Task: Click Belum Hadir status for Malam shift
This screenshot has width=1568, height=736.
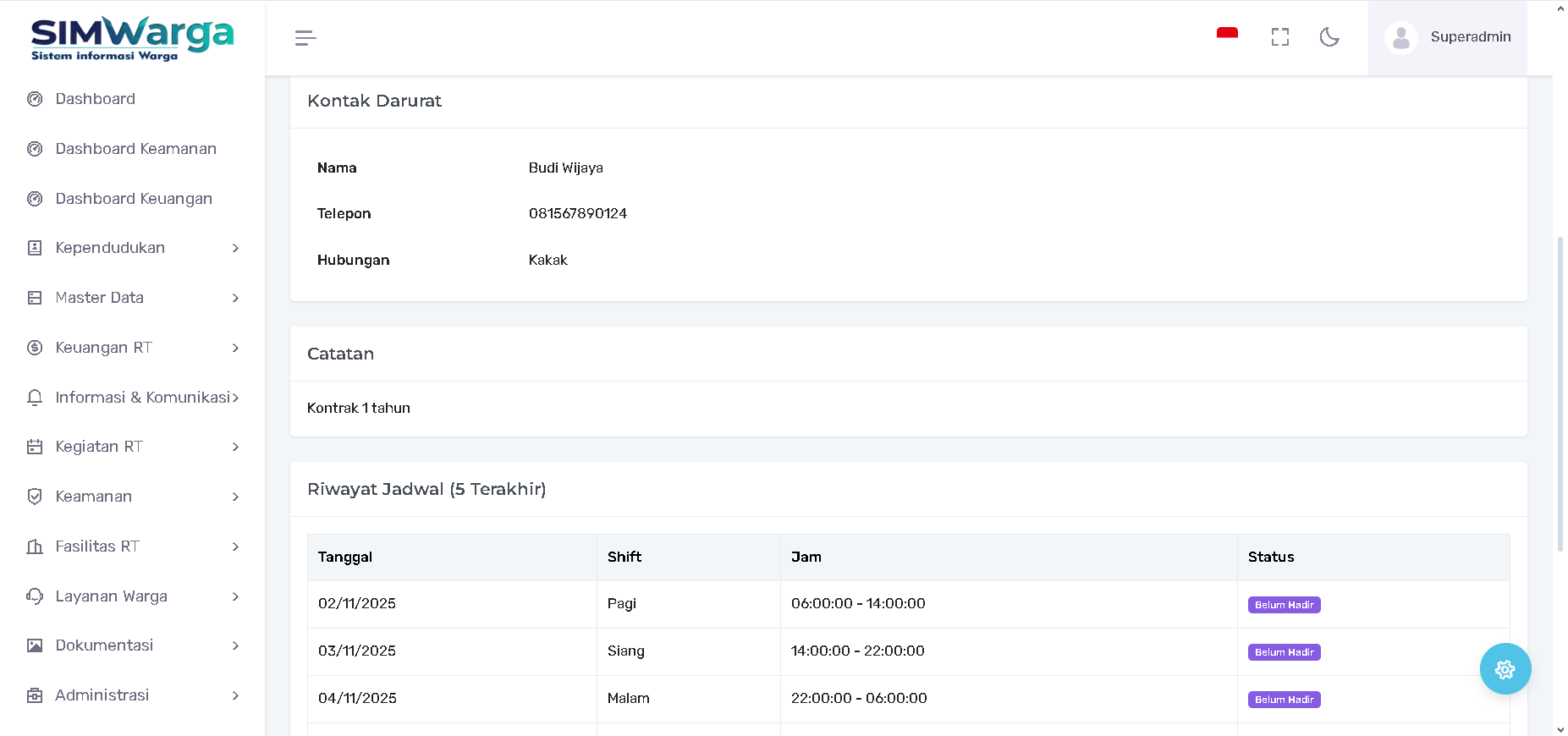Action: (1284, 700)
